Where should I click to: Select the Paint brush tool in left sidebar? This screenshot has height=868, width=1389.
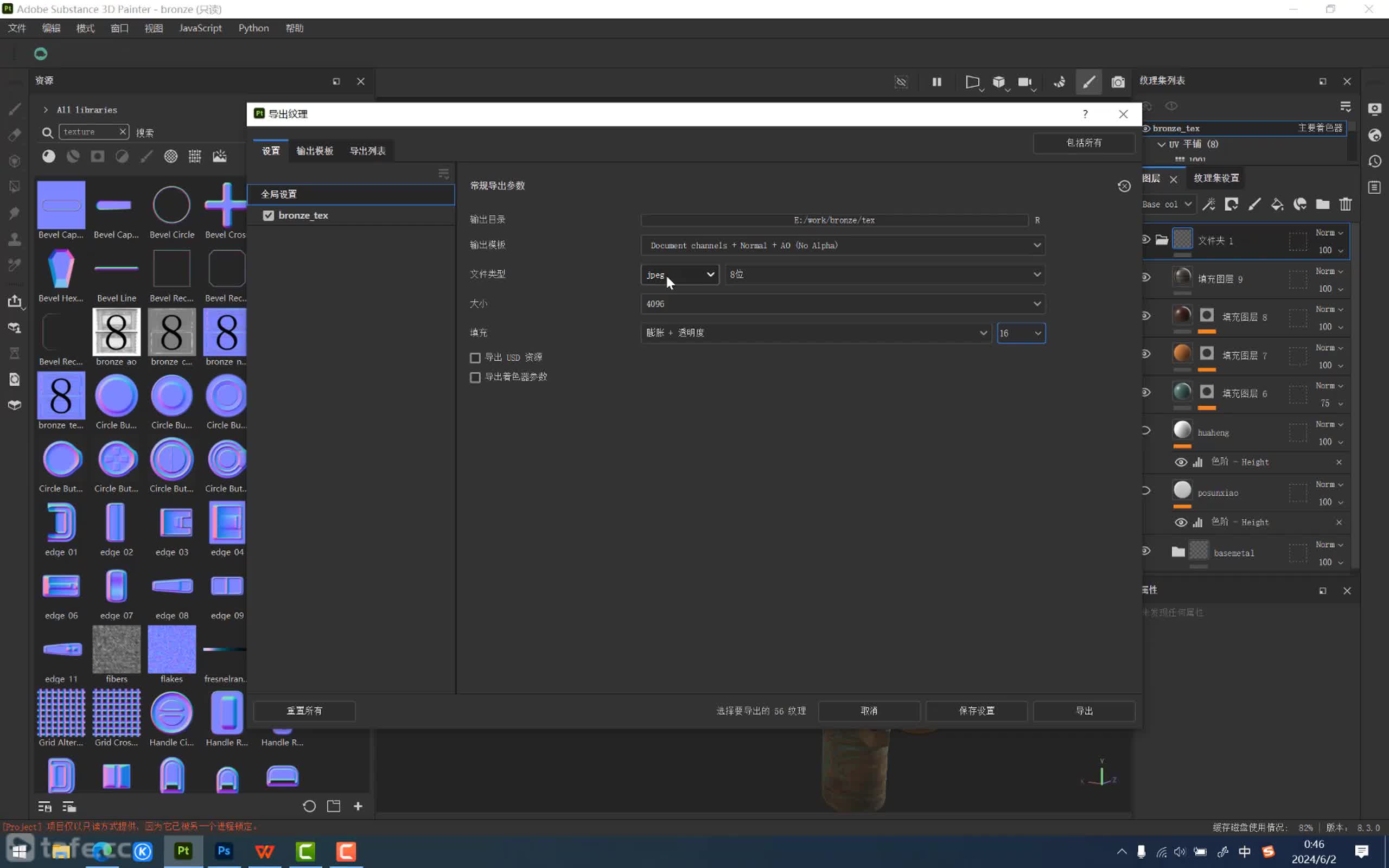point(15,109)
